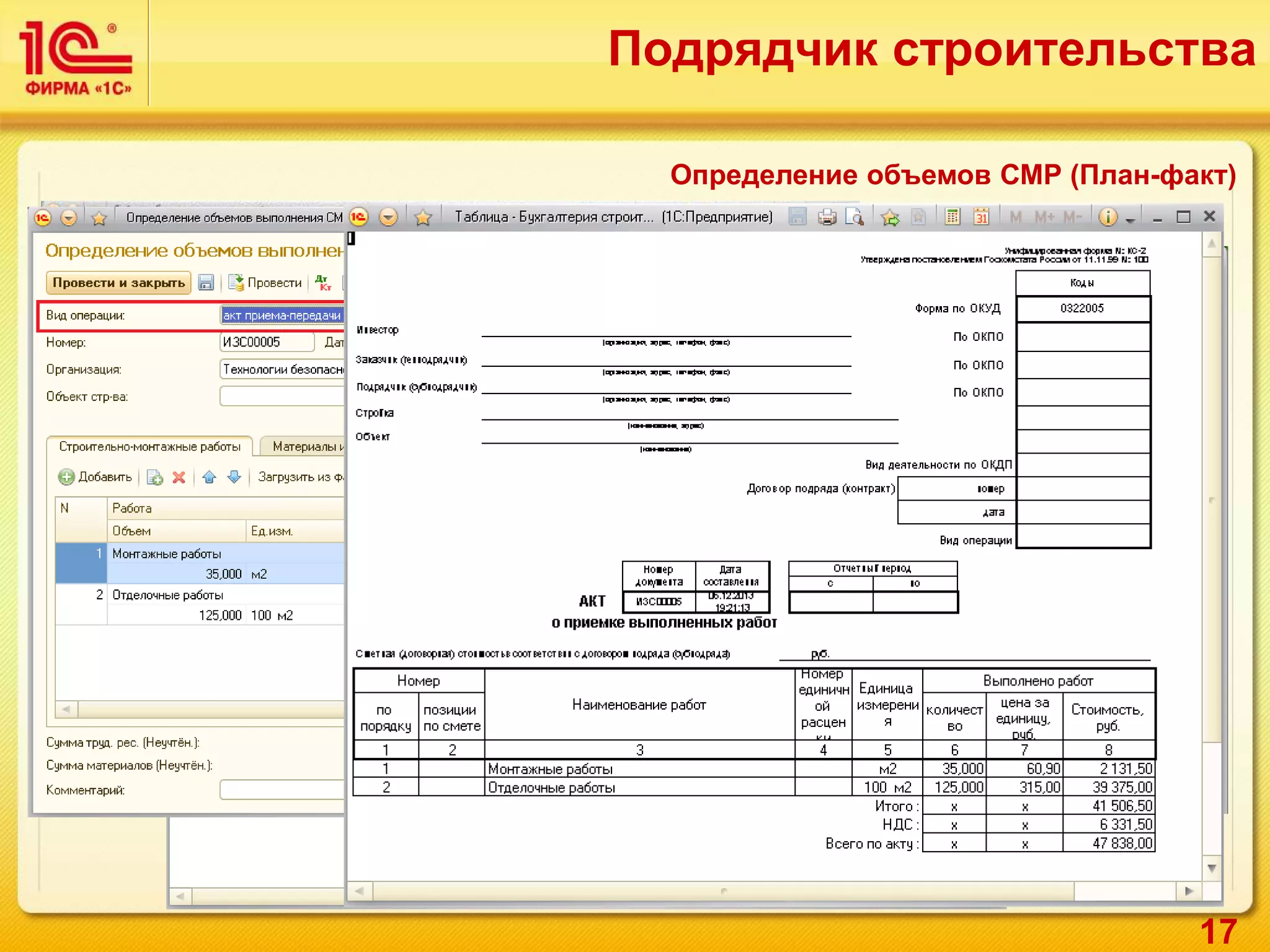Click the save diskette icon in Таблица titlebar
Image resolution: width=1270 pixels, height=952 pixels.
coord(797,216)
